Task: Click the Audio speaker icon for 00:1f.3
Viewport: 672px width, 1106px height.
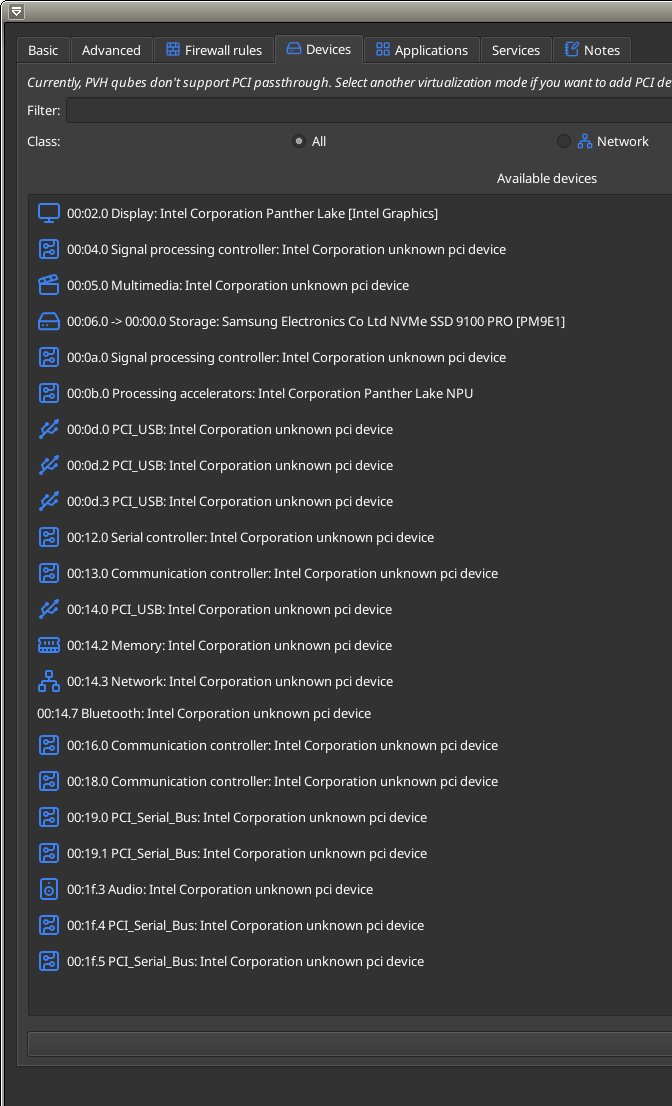Action: 49,889
